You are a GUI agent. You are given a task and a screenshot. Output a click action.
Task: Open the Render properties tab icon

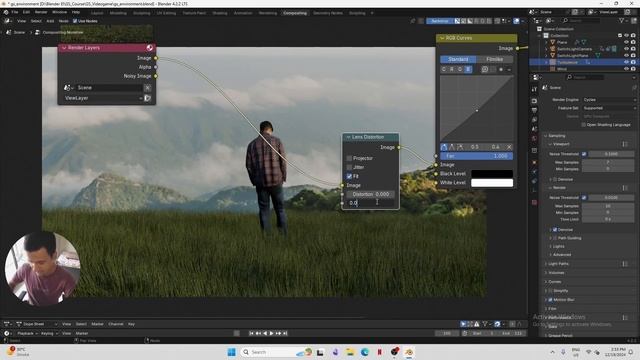click(x=534, y=101)
